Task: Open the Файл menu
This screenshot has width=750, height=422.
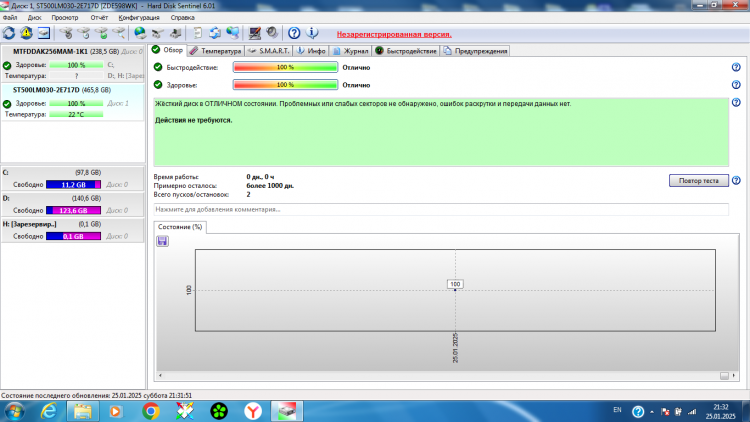Action: (10, 18)
